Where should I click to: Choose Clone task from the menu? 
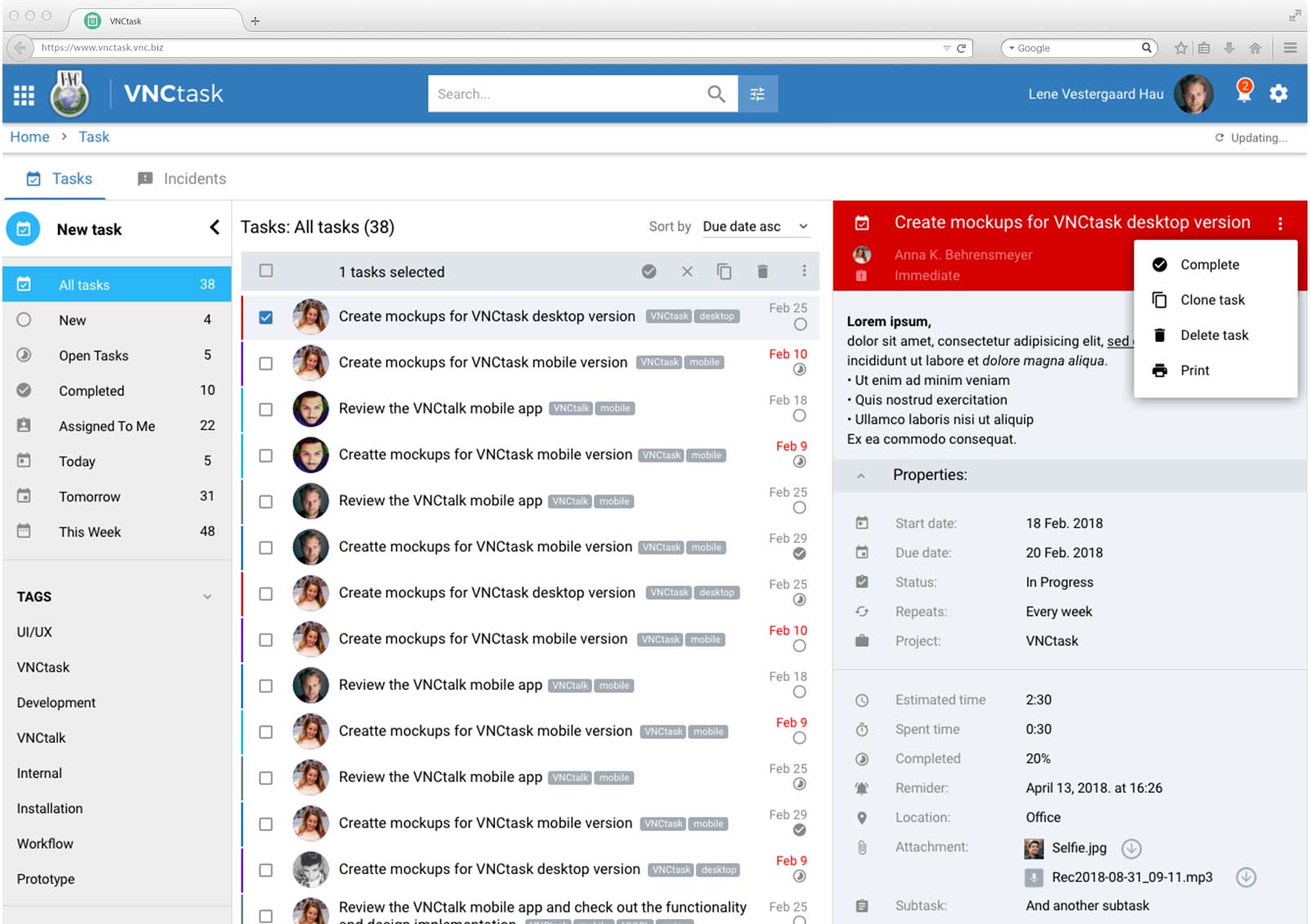(1215, 300)
